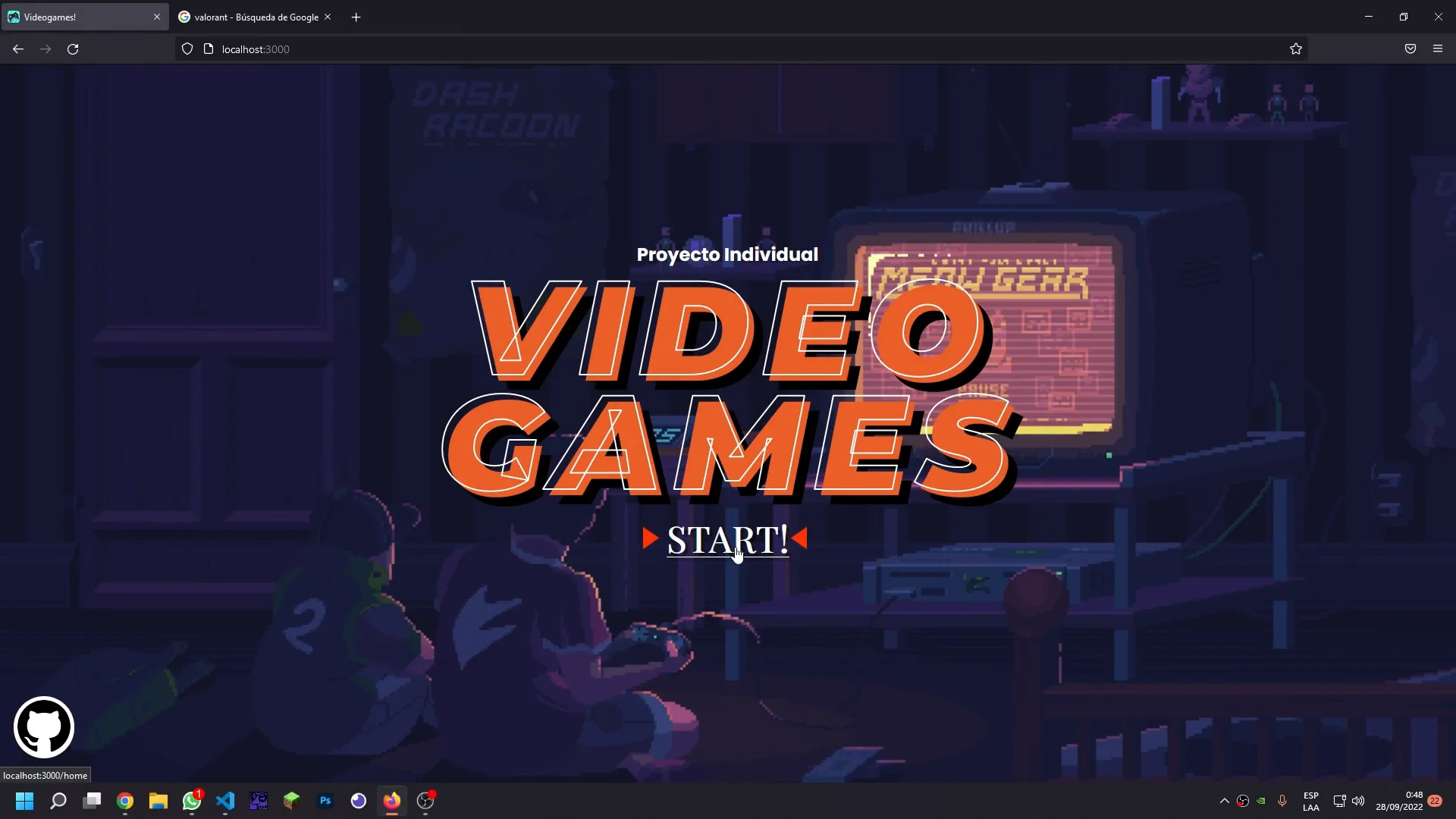Image resolution: width=1456 pixels, height=819 pixels.
Task: Go back to previous page
Action: (x=18, y=49)
